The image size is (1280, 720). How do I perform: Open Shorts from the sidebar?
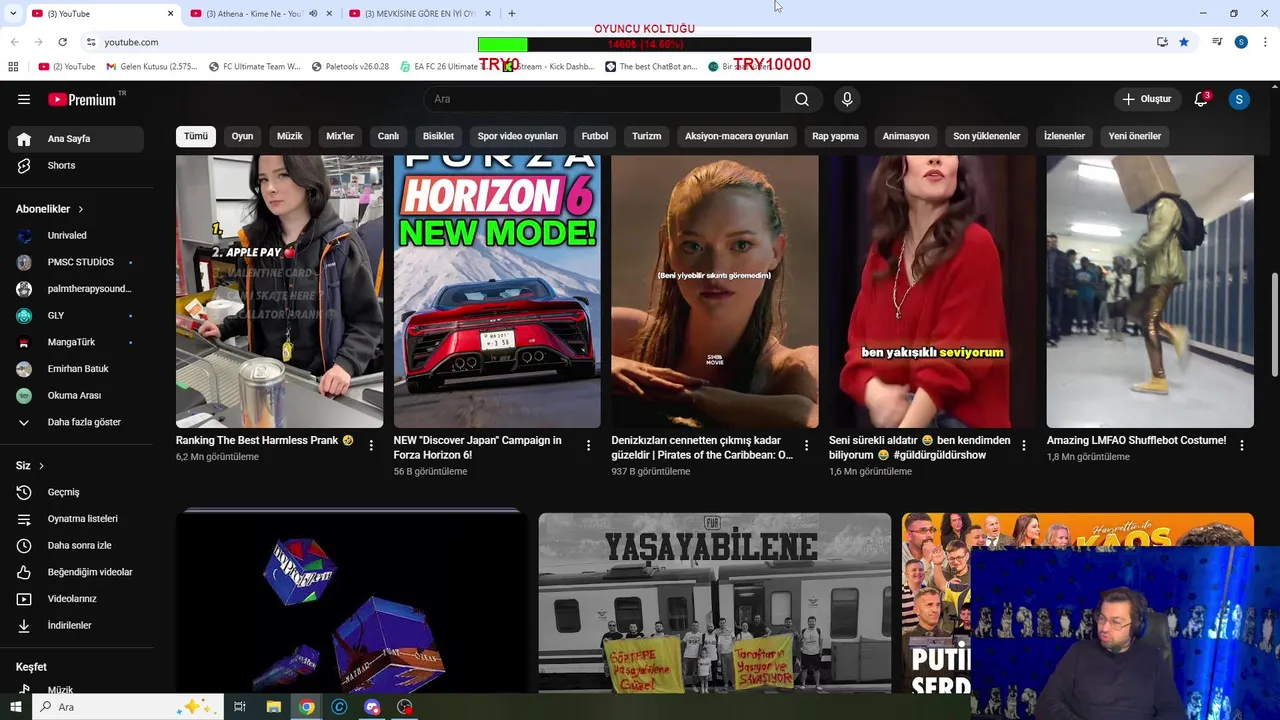click(x=76, y=165)
